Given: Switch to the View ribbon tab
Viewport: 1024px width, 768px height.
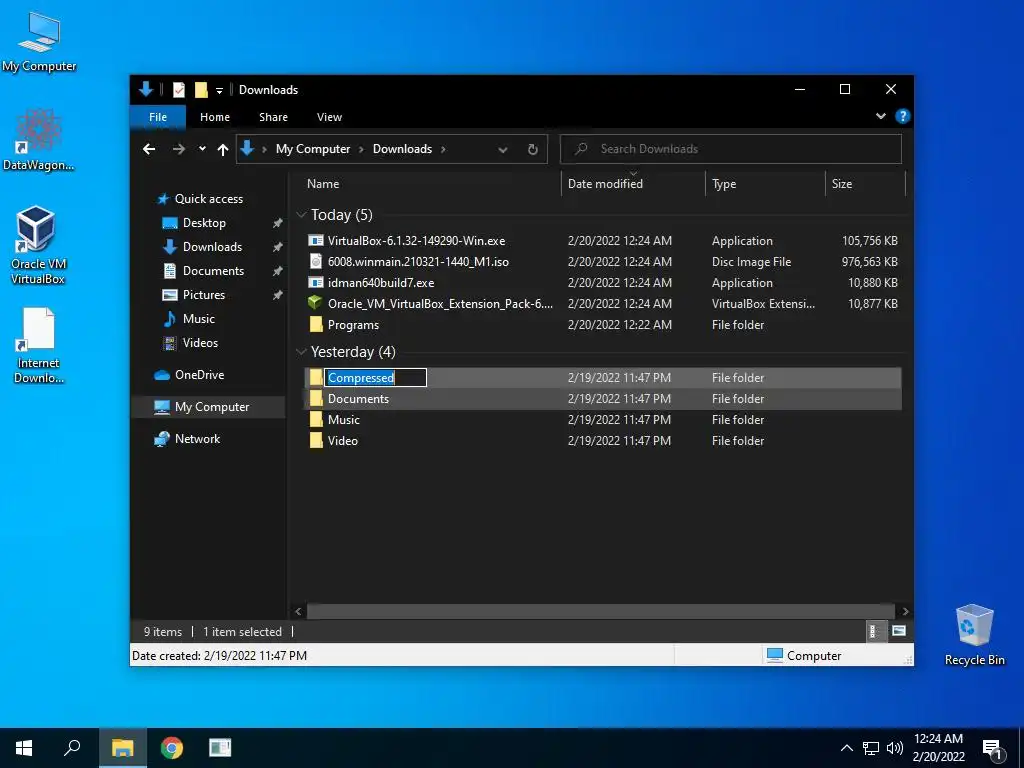Looking at the screenshot, I should pyautogui.click(x=329, y=117).
